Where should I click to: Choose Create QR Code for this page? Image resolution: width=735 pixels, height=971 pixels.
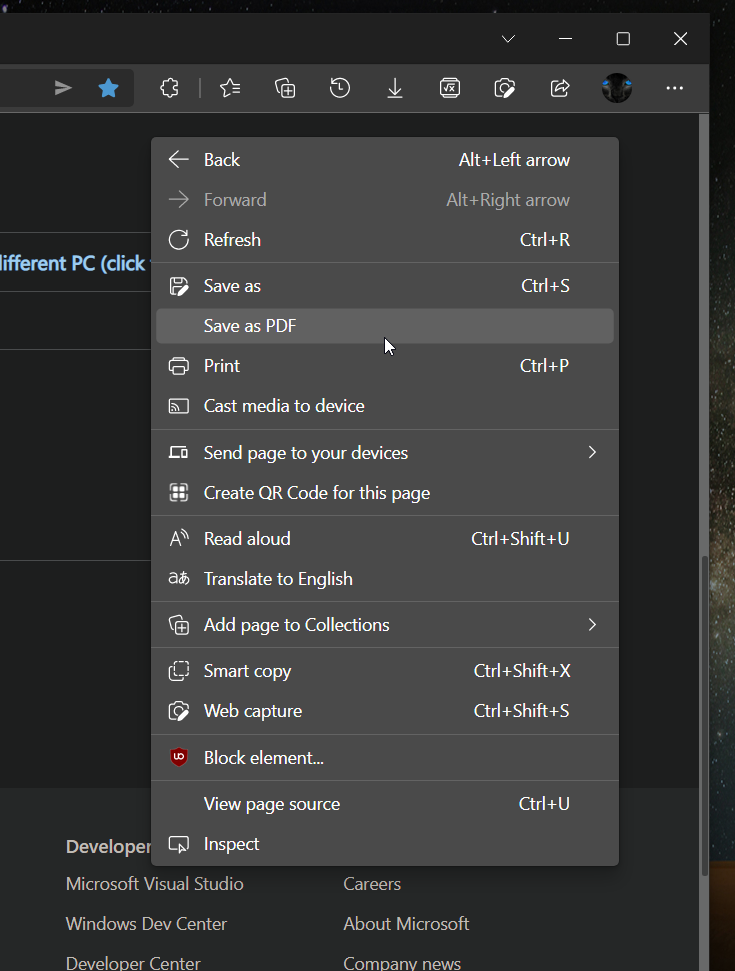pyautogui.click(x=316, y=493)
